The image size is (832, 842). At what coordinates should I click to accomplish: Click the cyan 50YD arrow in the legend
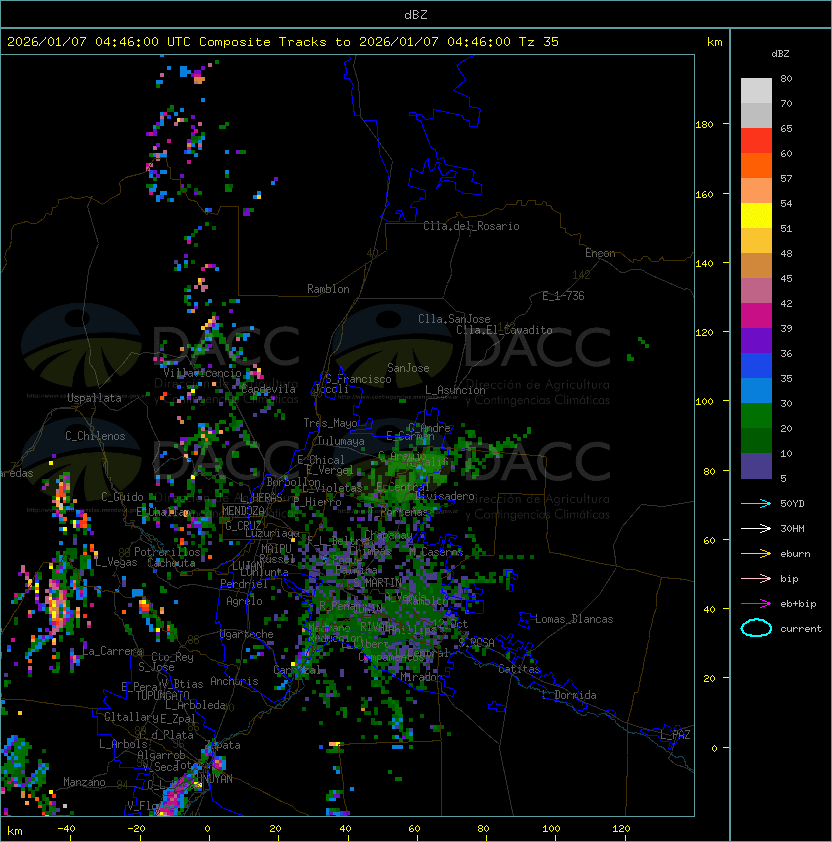click(756, 503)
